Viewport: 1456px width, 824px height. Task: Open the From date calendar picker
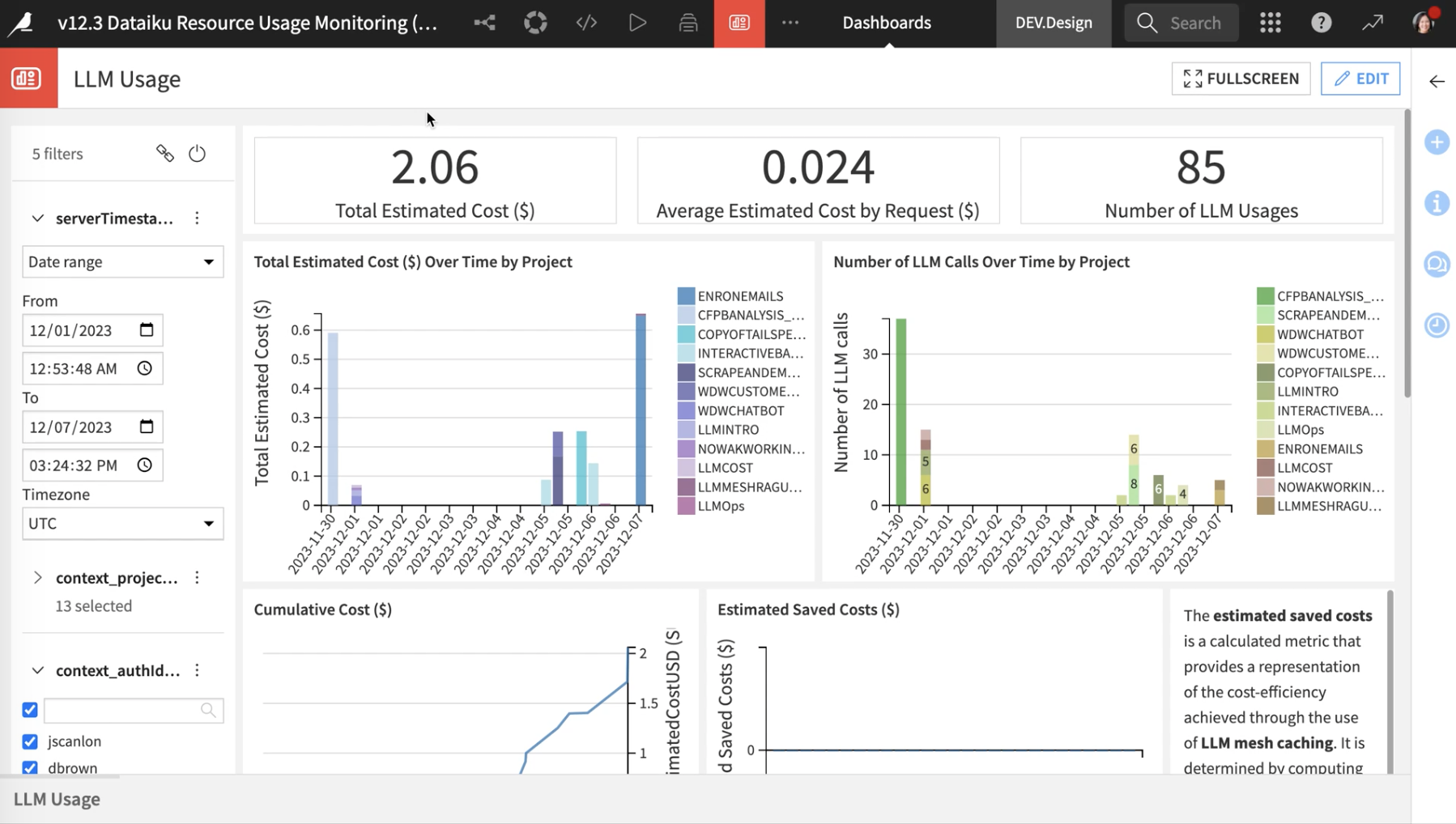click(x=147, y=329)
